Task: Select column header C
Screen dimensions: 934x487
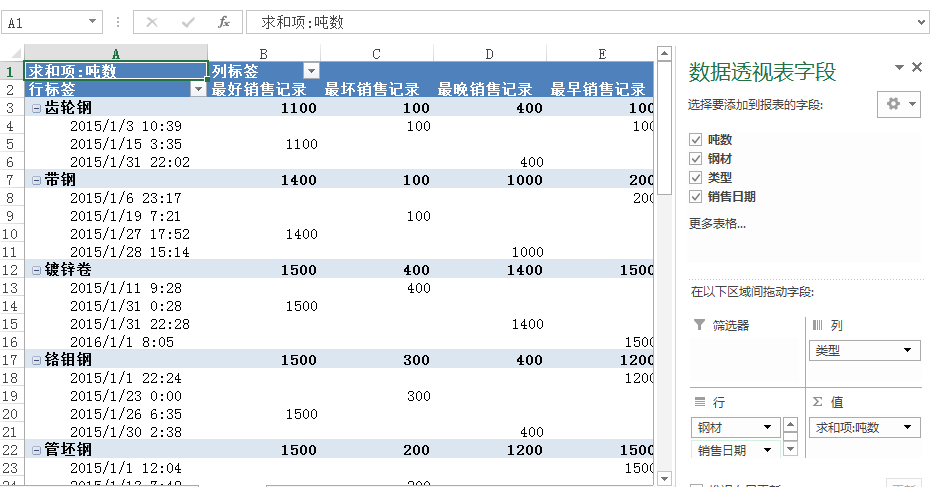Action: (376, 54)
